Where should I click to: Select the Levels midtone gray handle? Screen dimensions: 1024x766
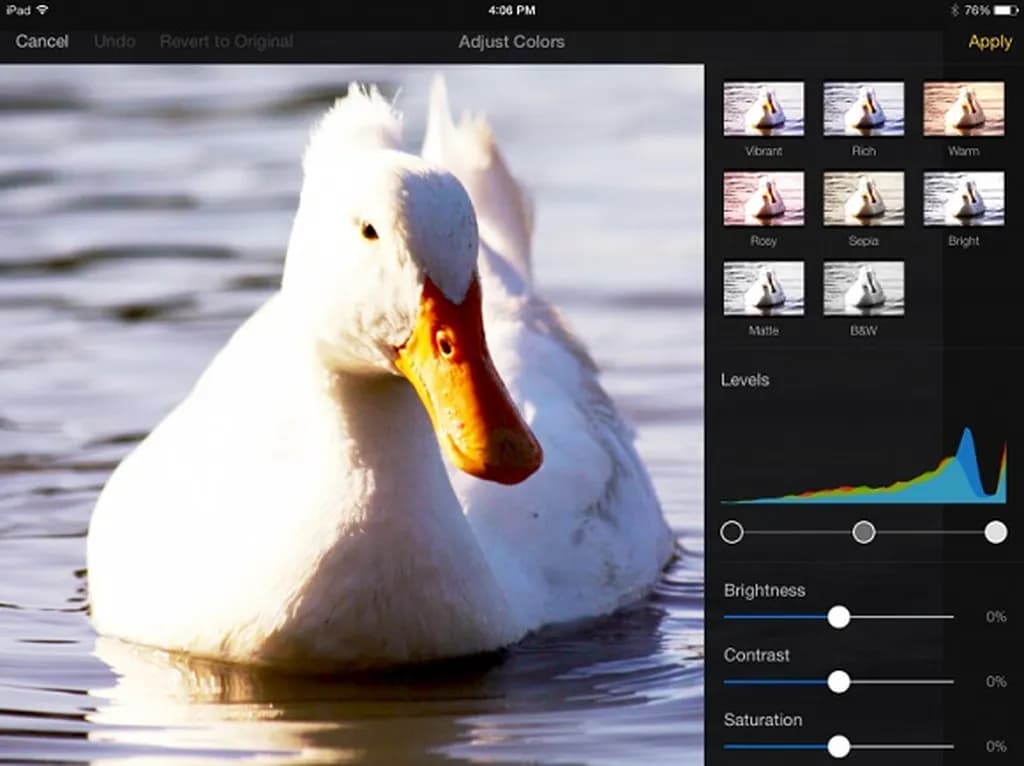point(864,532)
